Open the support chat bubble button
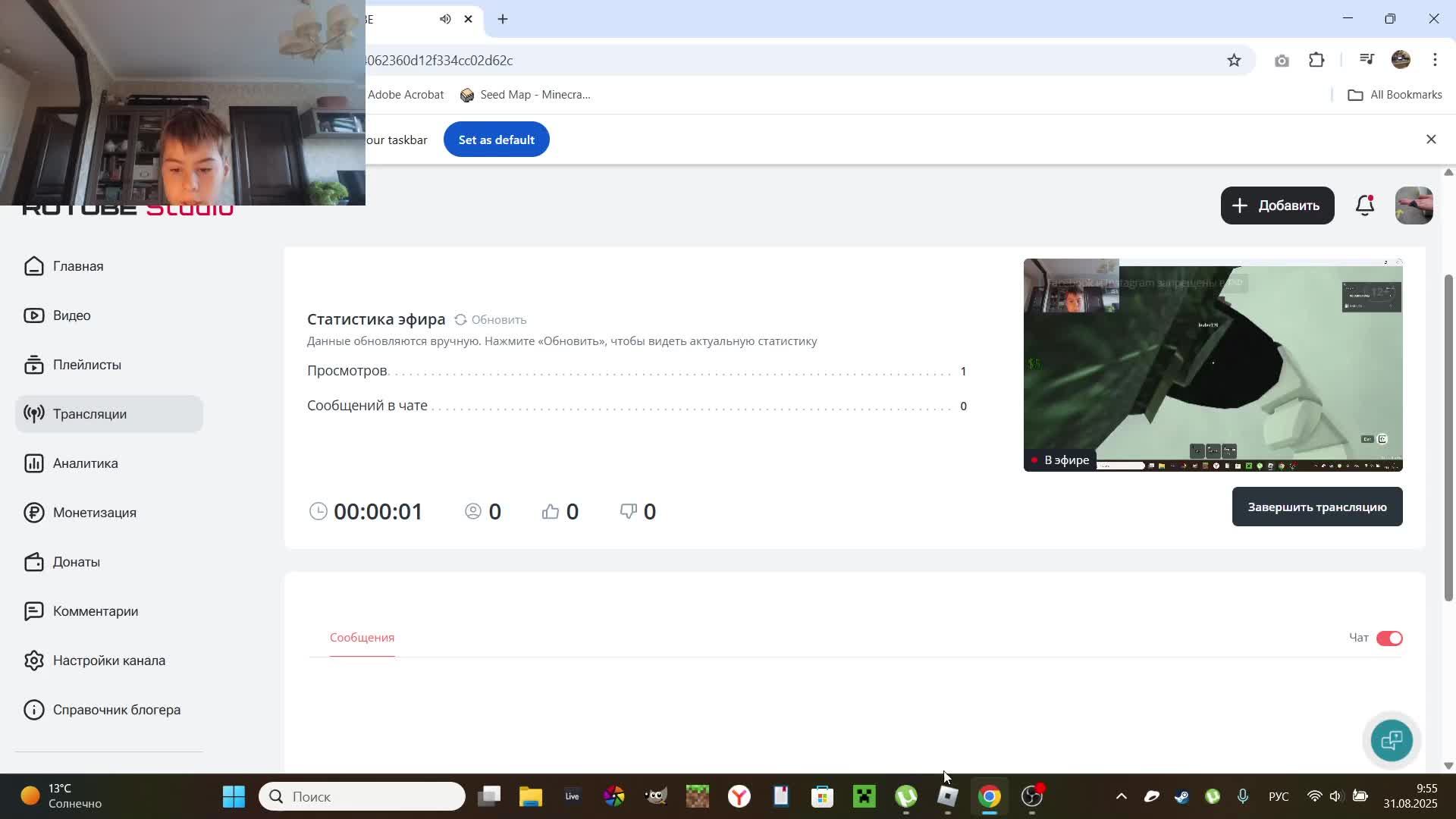Screen dimensions: 1456x819 click(1392, 740)
